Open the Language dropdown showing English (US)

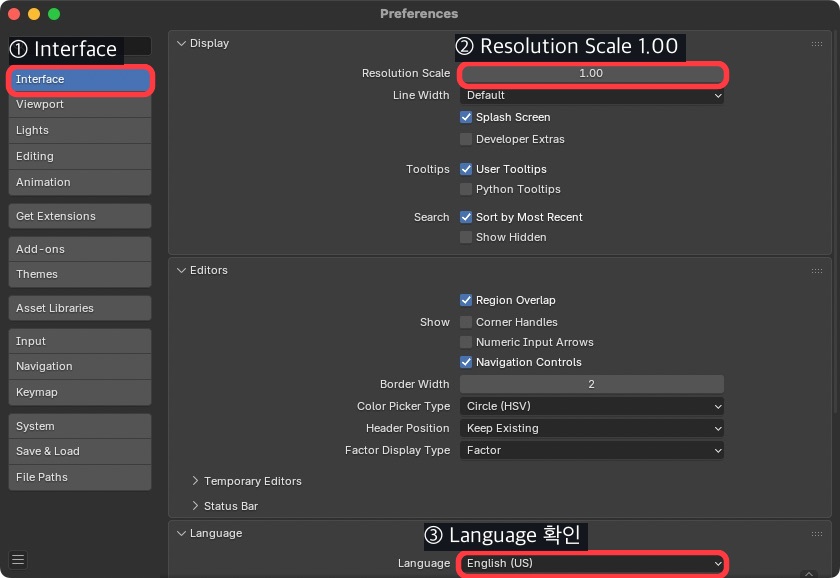[x=591, y=564]
